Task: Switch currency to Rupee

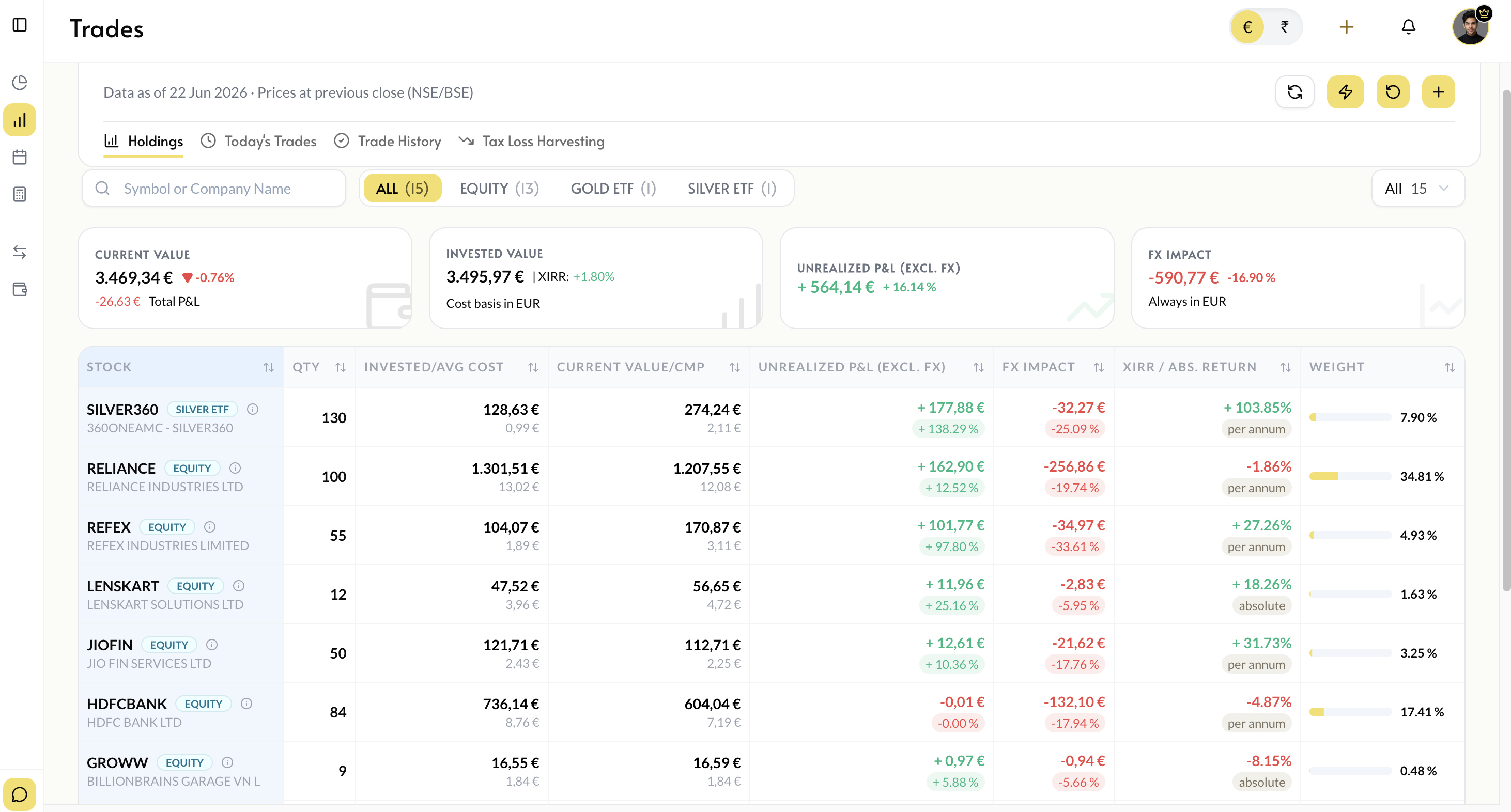Action: (x=1285, y=27)
